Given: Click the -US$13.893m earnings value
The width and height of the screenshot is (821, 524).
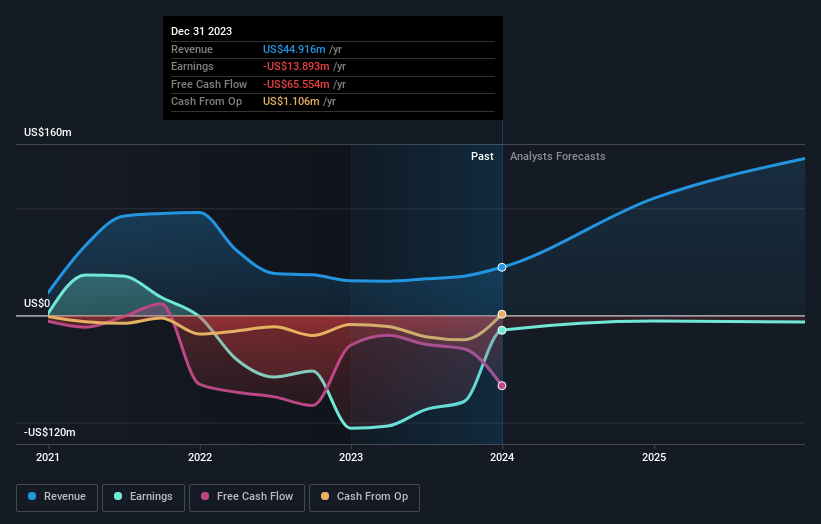Looking at the screenshot, I should click(296, 66).
